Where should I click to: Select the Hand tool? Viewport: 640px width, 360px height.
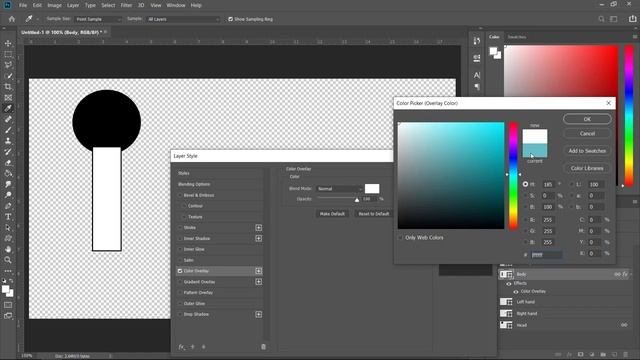click(8, 249)
